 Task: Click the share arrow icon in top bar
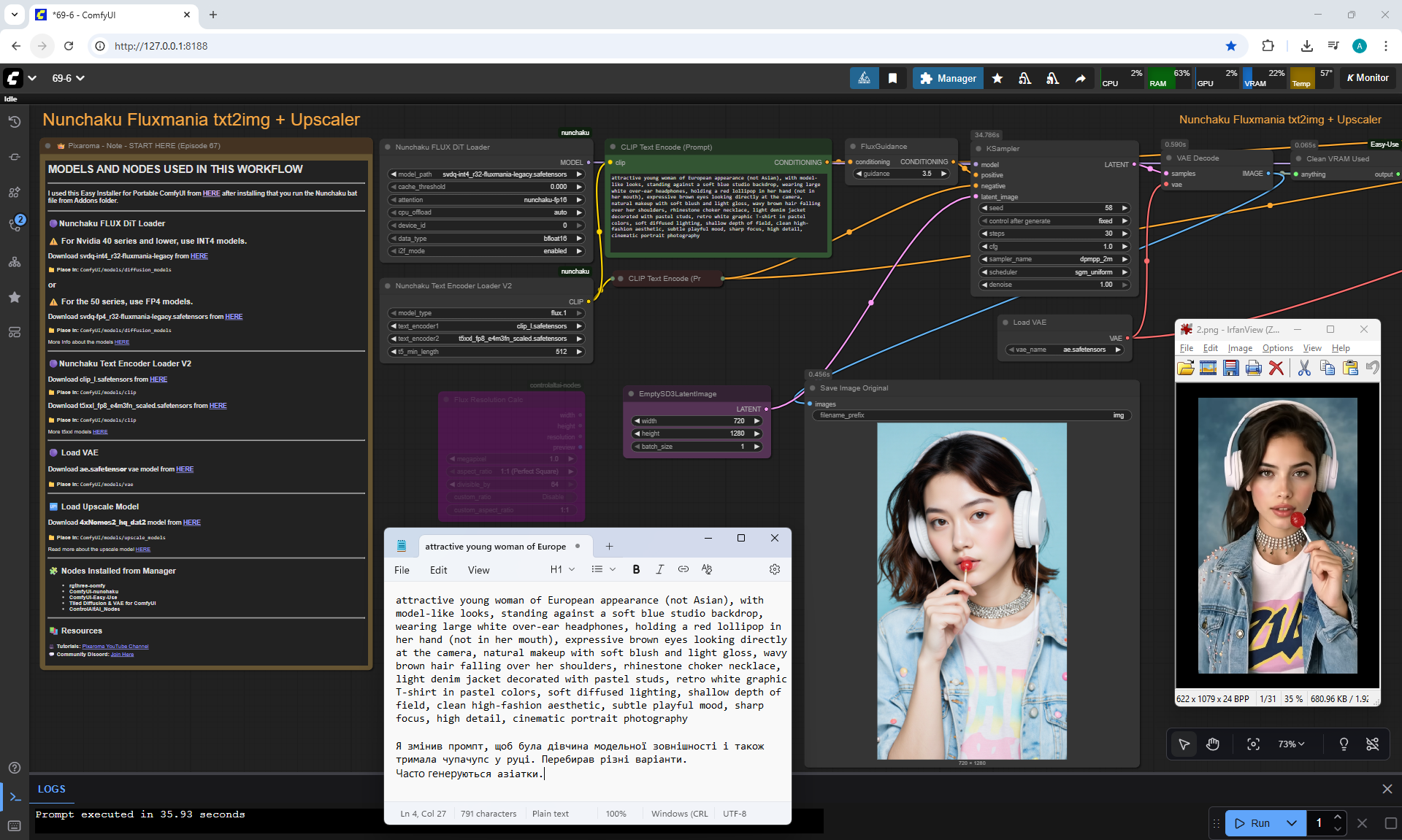point(1080,78)
